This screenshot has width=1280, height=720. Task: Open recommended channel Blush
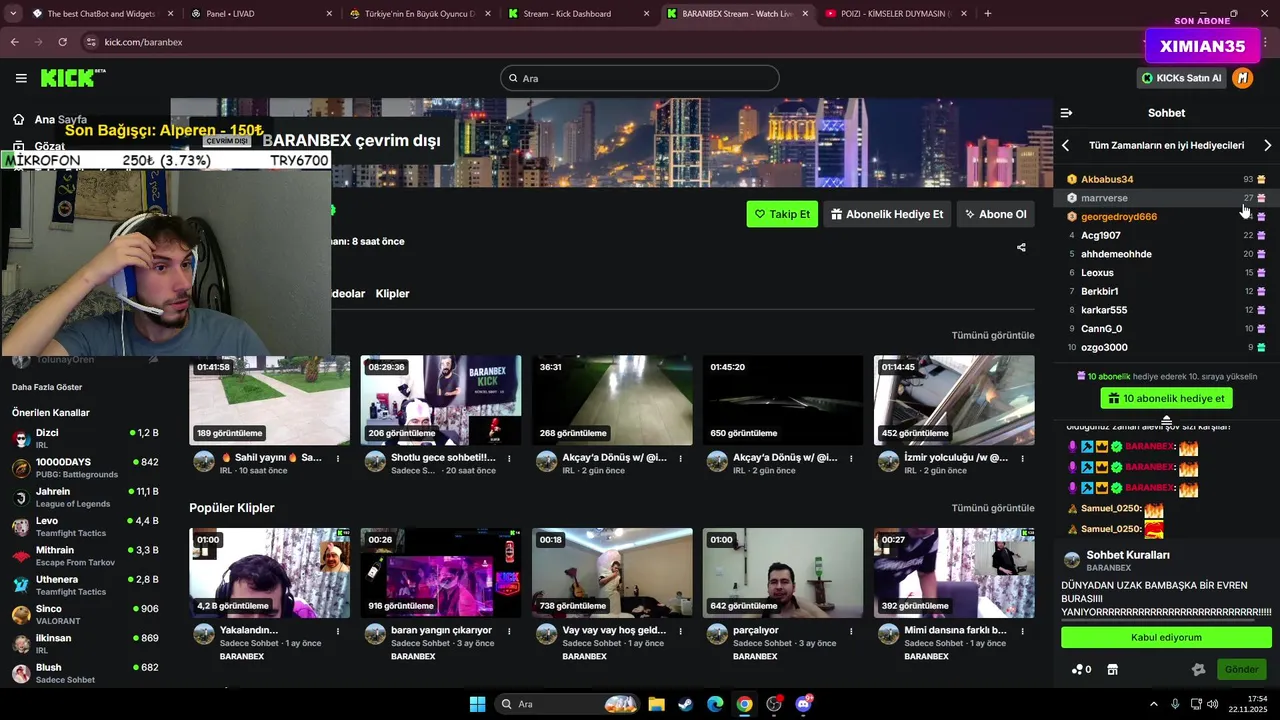pyautogui.click(x=85, y=673)
